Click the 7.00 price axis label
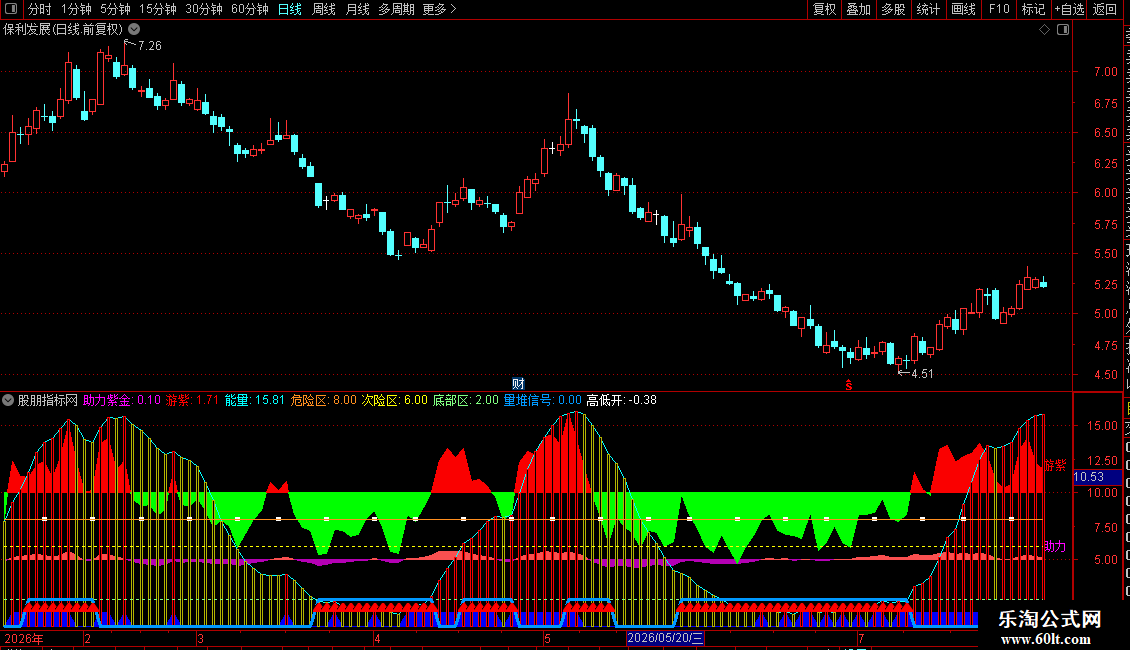Image resolution: width=1130 pixels, height=650 pixels. 1105,71
